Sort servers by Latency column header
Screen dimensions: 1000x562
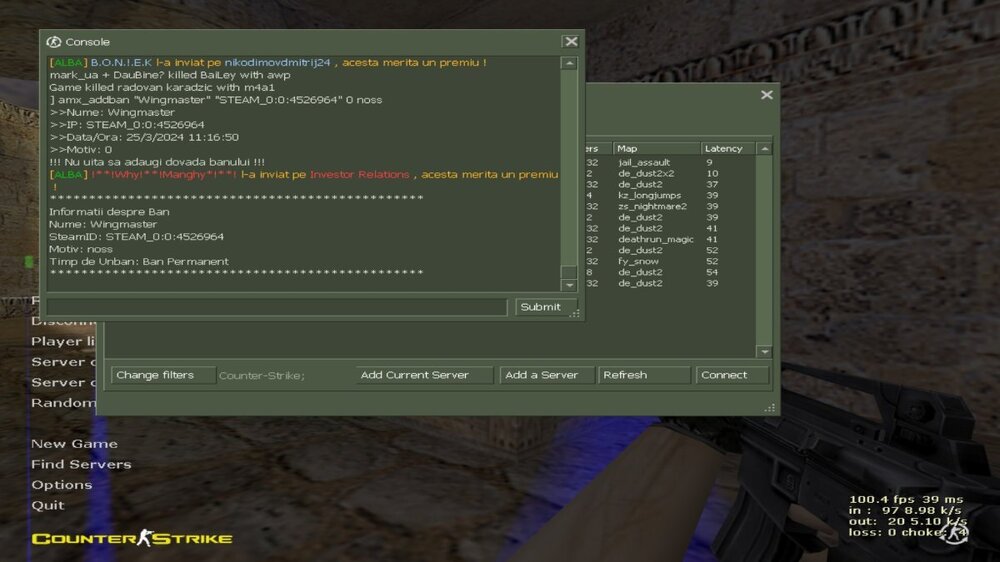click(727, 149)
